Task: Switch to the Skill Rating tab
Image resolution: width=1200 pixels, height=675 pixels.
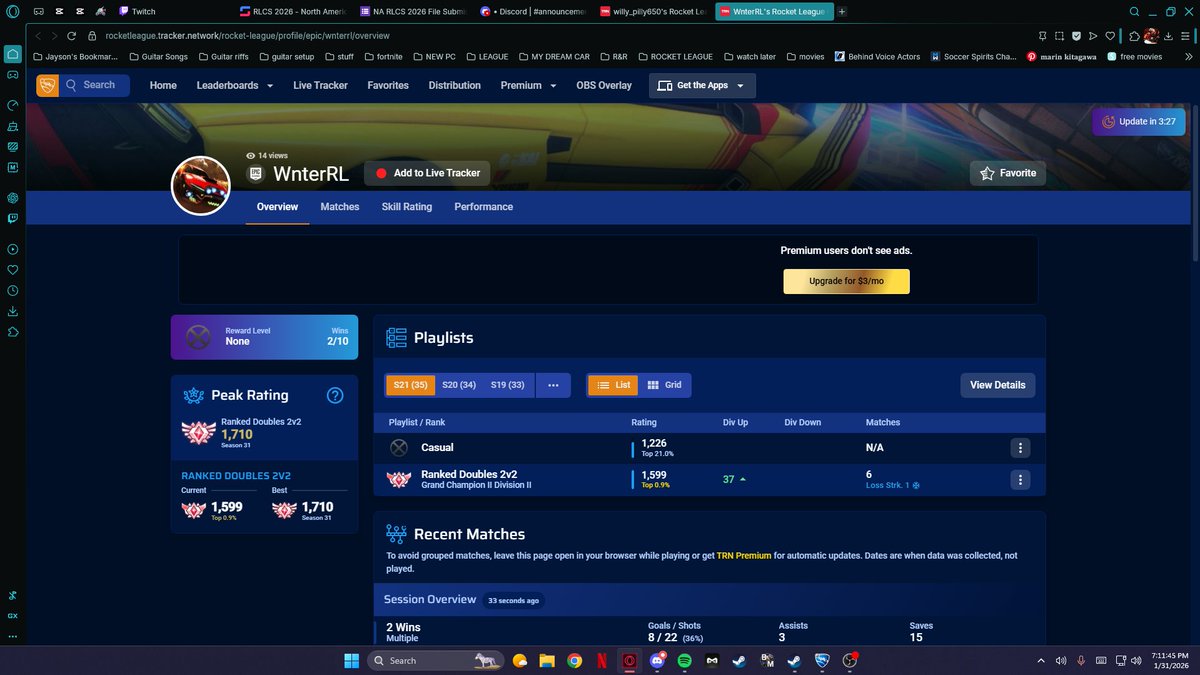Action: tap(407, 207)
